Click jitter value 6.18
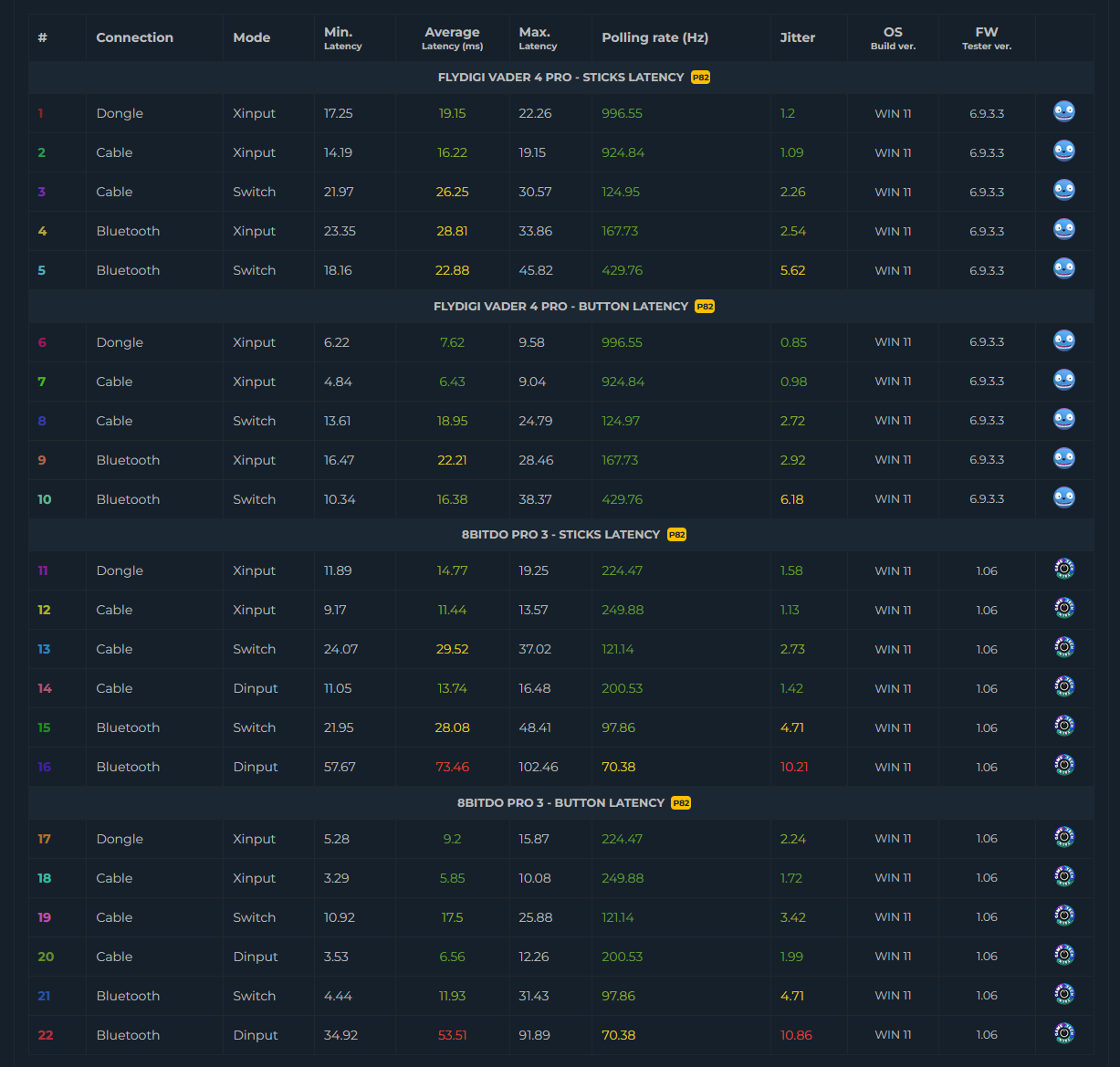The height and width of the screenshot is (1067, 1120). (x=791, y=499)
